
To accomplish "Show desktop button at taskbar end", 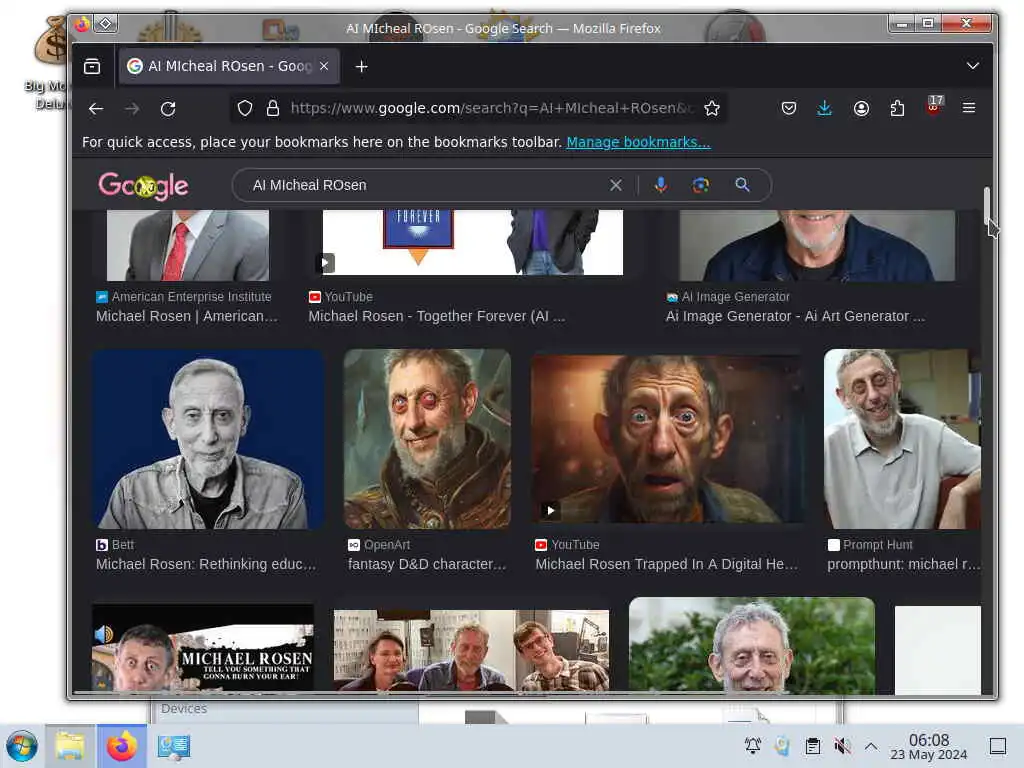I will [998, 746].
